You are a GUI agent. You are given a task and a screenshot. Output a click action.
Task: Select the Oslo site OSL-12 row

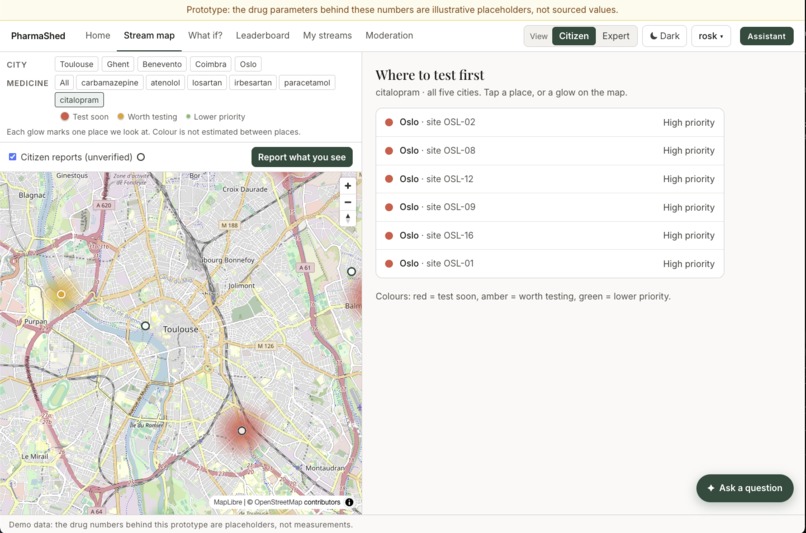(x=549, y=179)
